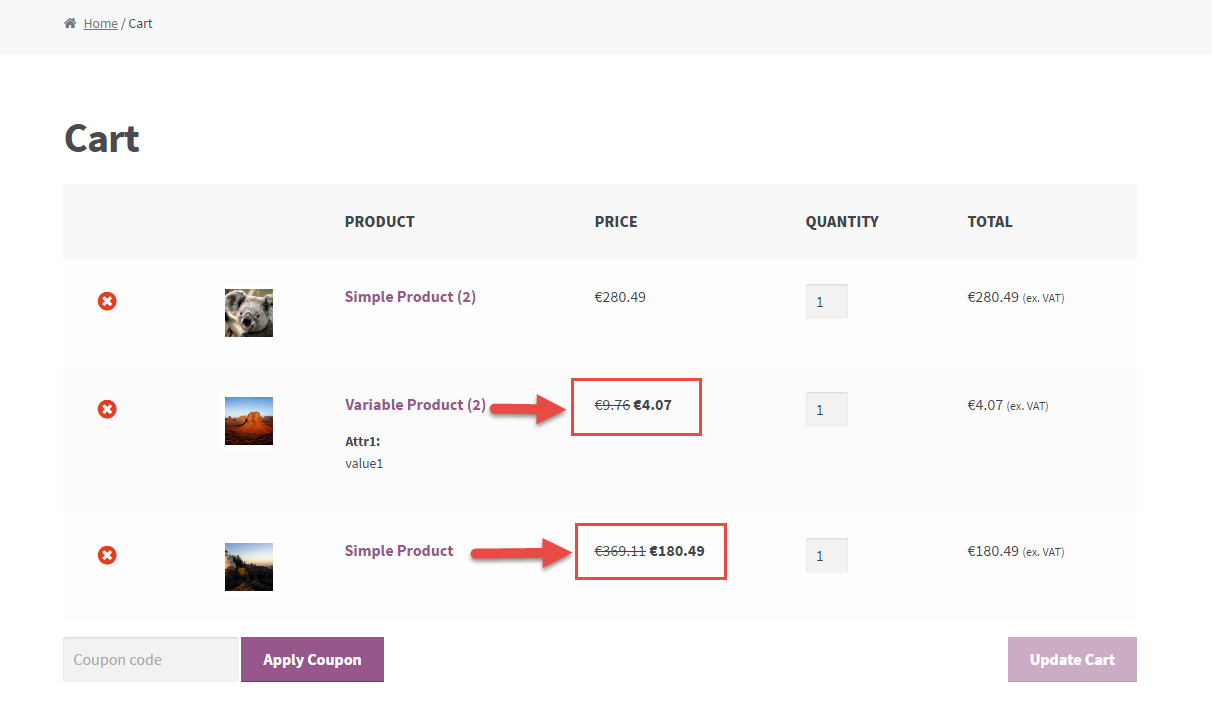Click the home icon in breadcrumb
1212x708 pixels.
(70, 23)
